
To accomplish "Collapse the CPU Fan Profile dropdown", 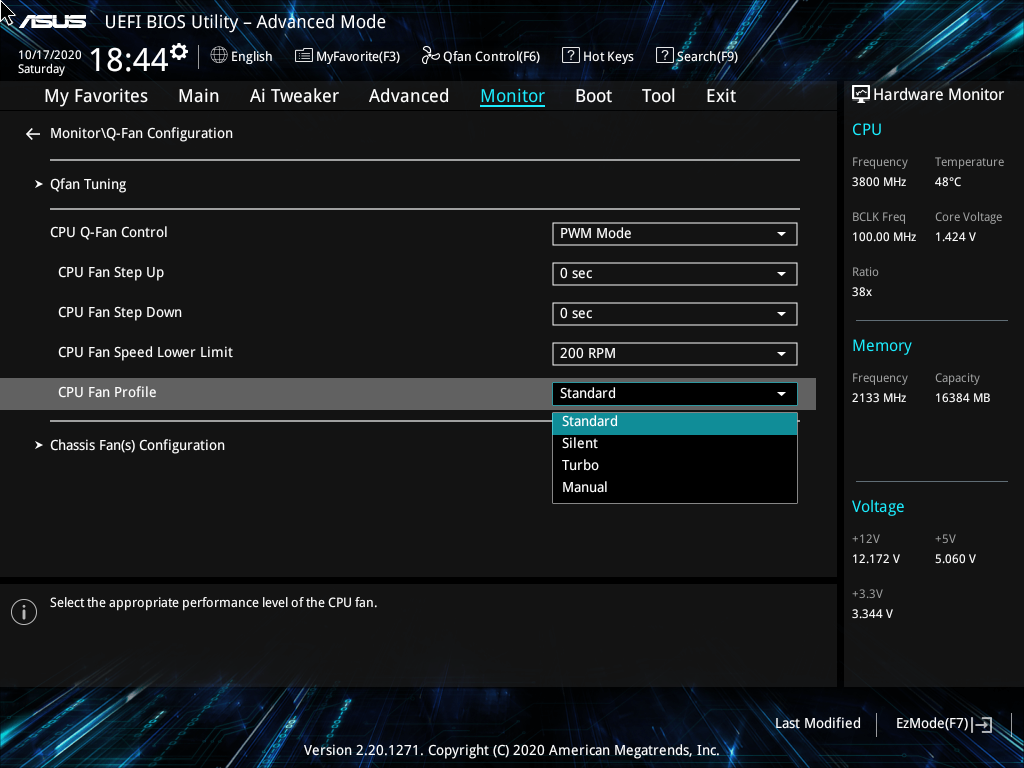I will click(675, 394).
